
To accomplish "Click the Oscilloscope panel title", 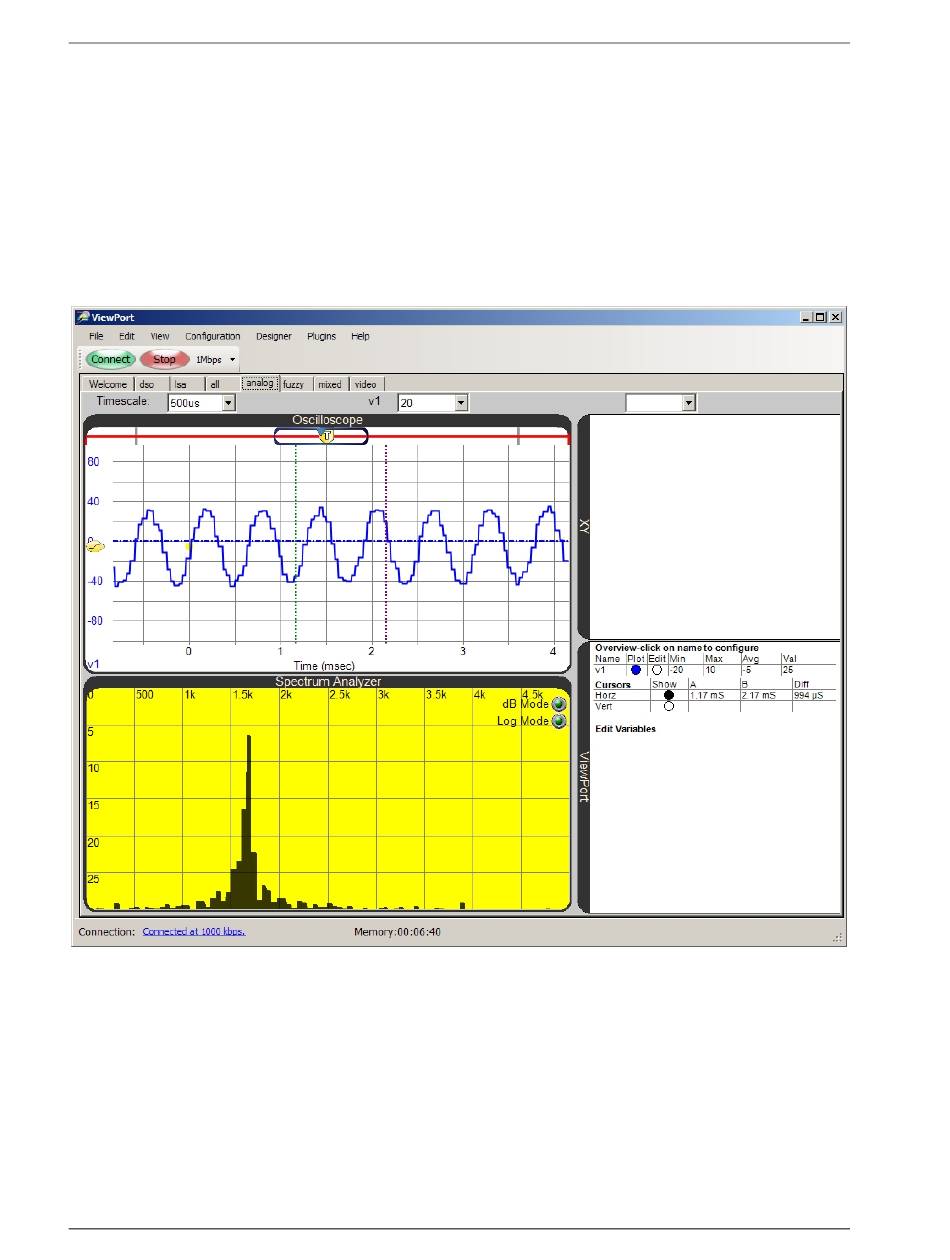I will click(x=327, y=420).
